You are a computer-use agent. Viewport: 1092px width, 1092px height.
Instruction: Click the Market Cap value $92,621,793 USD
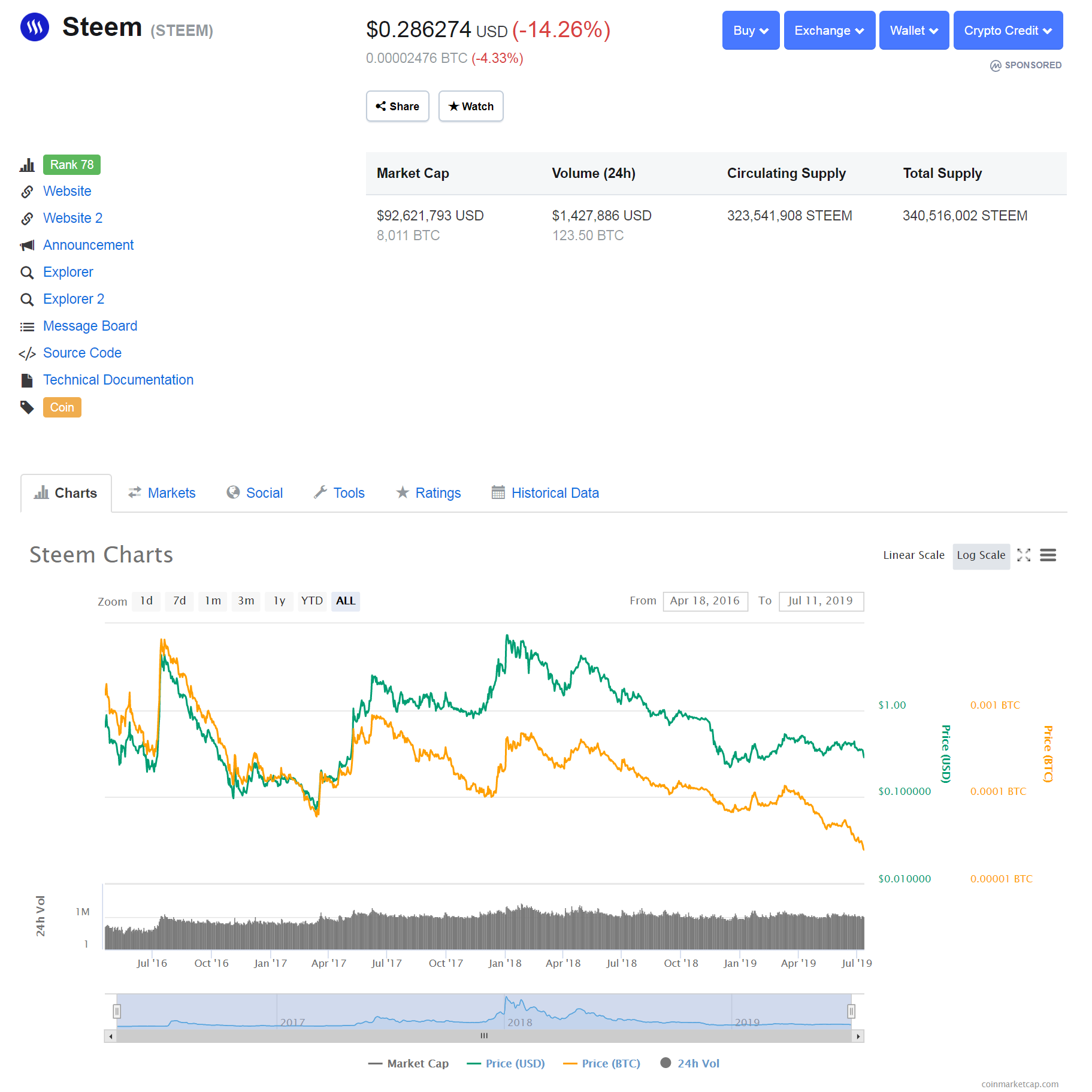430,216
